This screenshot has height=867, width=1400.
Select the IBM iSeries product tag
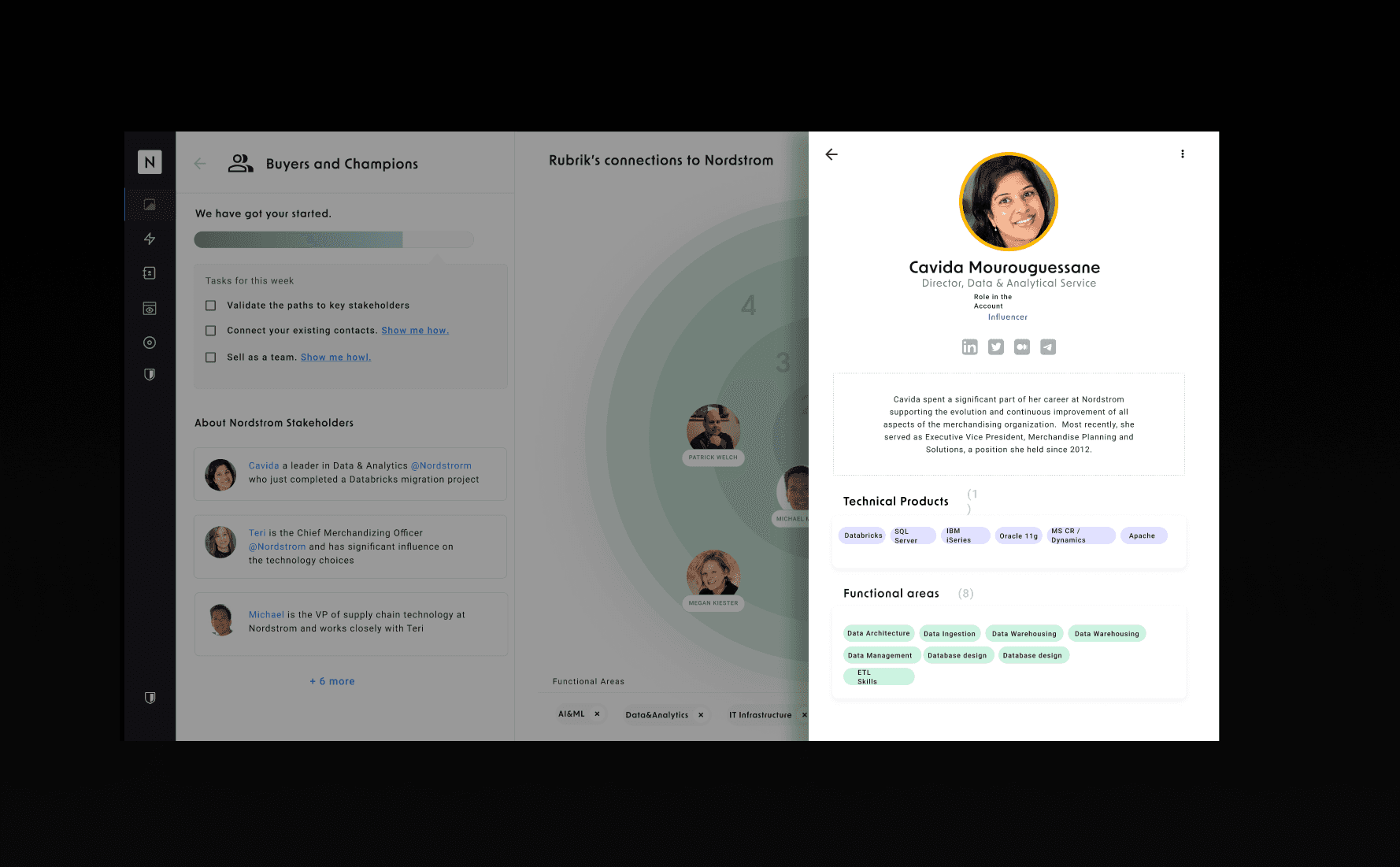coord(965,535)
